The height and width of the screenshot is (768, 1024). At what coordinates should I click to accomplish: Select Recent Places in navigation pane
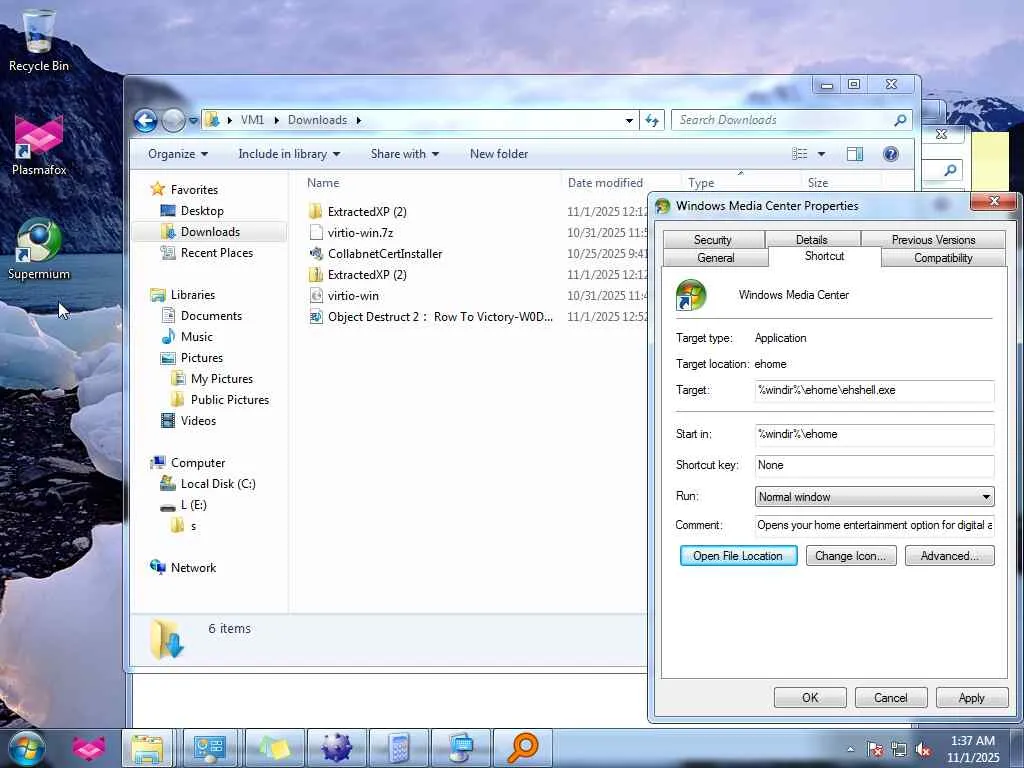coord(217,253)
